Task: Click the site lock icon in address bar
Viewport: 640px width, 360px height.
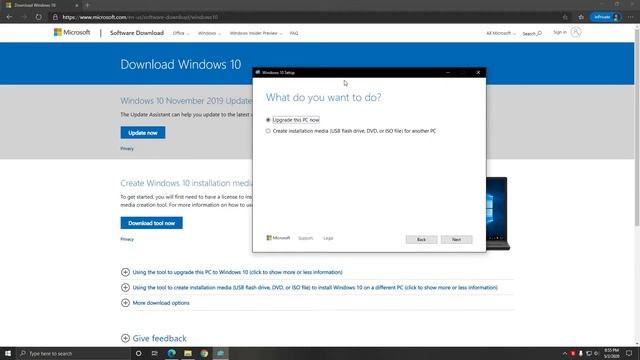Action: [x=55, y=17]
